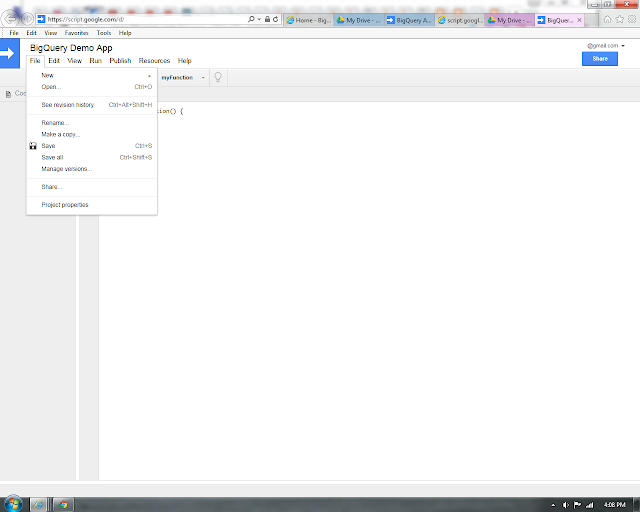Select Share... in the File menu
This screenshot has height=512, width=640.
pos(92,187)
